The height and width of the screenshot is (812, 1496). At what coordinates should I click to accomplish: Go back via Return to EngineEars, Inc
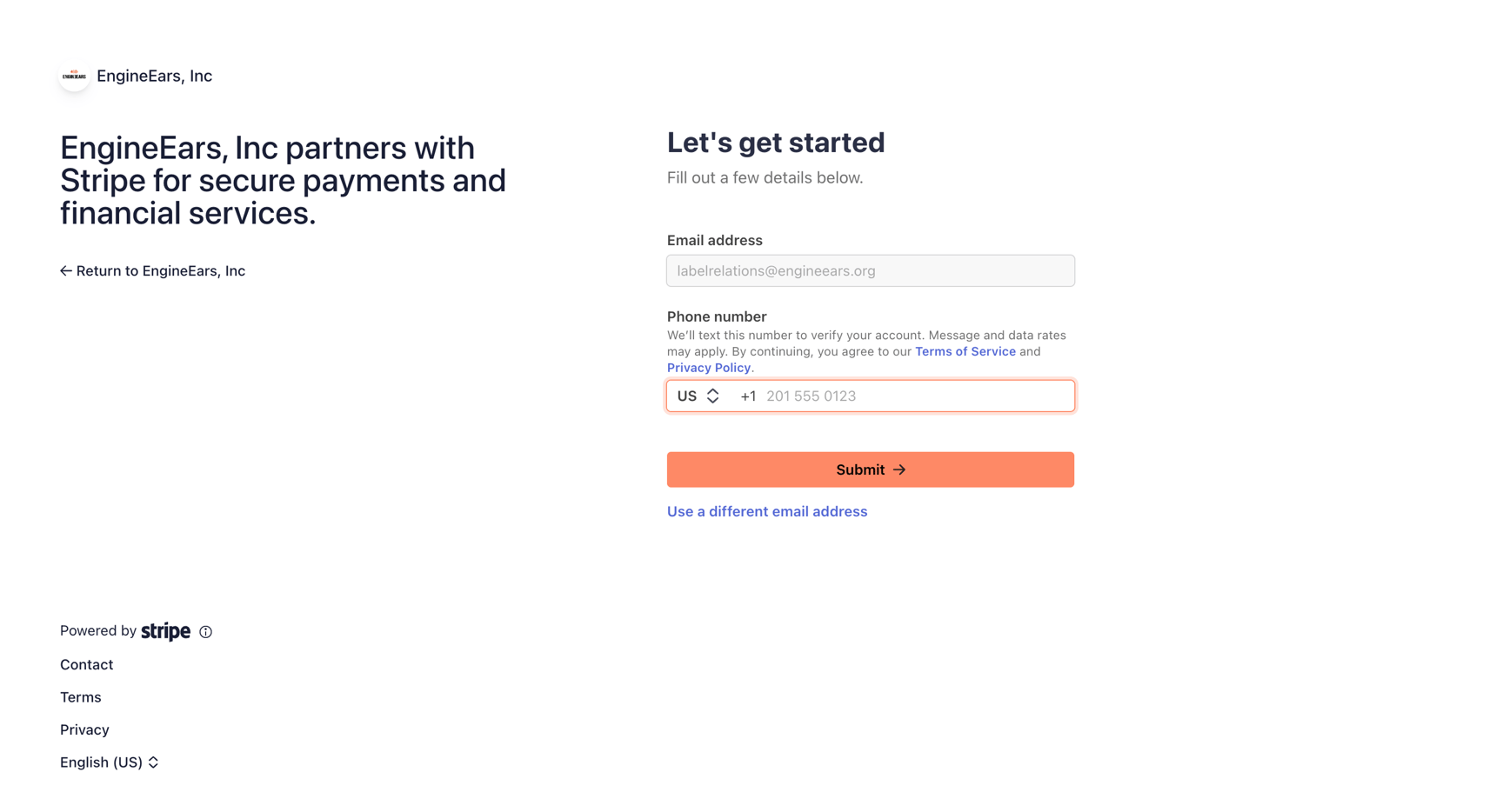[160, 271]
